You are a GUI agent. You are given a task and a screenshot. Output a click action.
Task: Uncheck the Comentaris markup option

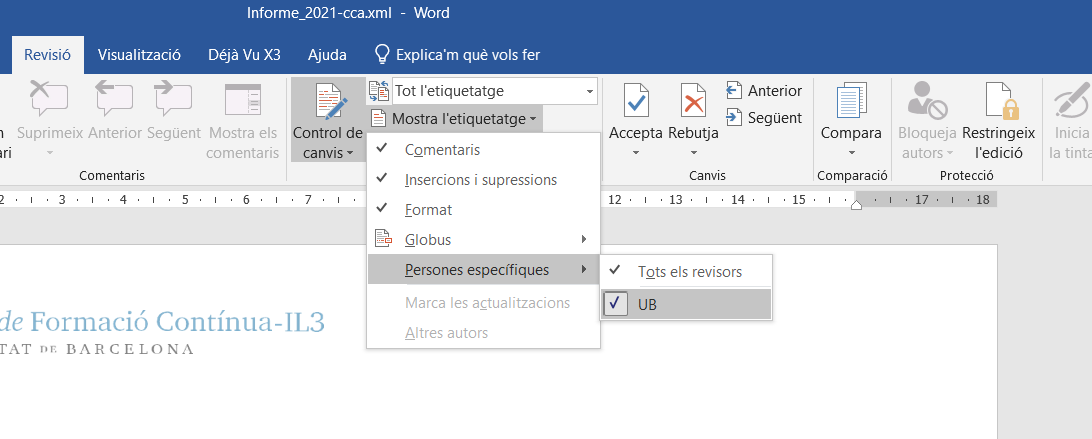[x=442, y=150]
